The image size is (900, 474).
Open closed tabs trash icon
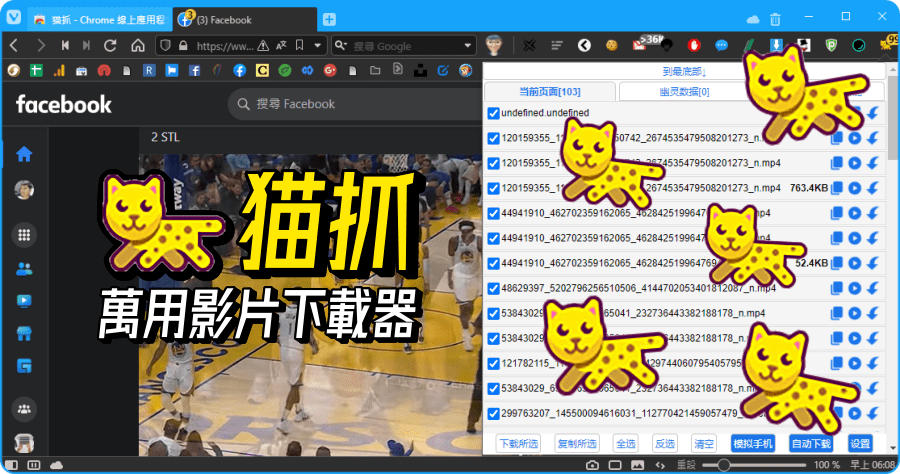[775, 19]
